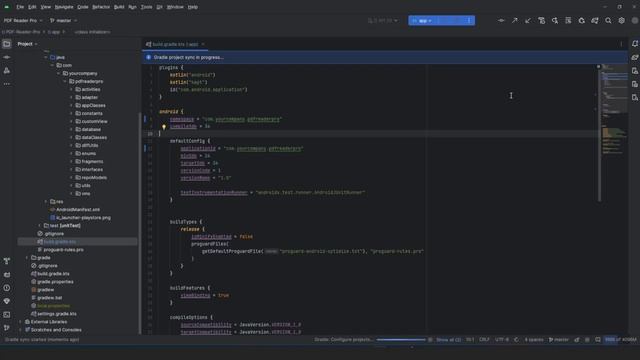
Task: Close the build.gradle.kts editor tab
Action: click(203, 44)
